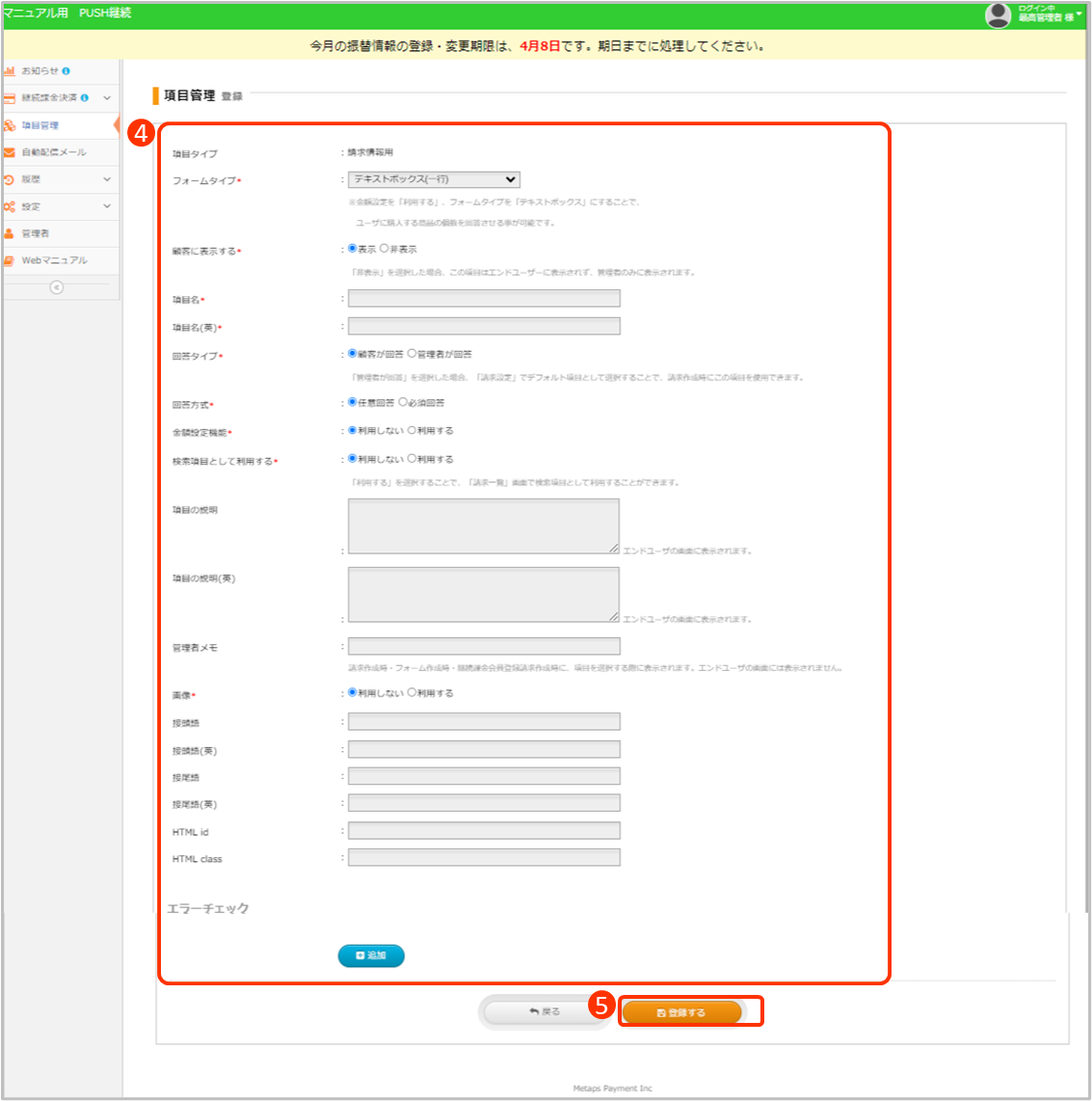Click the 自動配信メール envelope icon
1092x1101 pixels.
(10, 152)
